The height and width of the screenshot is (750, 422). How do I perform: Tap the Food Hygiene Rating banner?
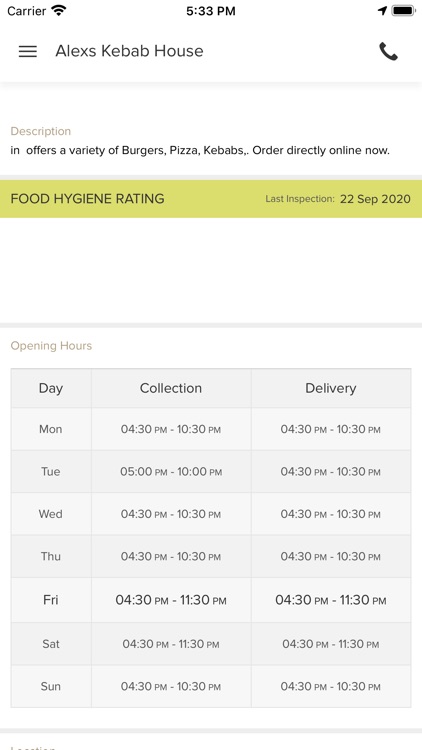(x=211, y=199)
